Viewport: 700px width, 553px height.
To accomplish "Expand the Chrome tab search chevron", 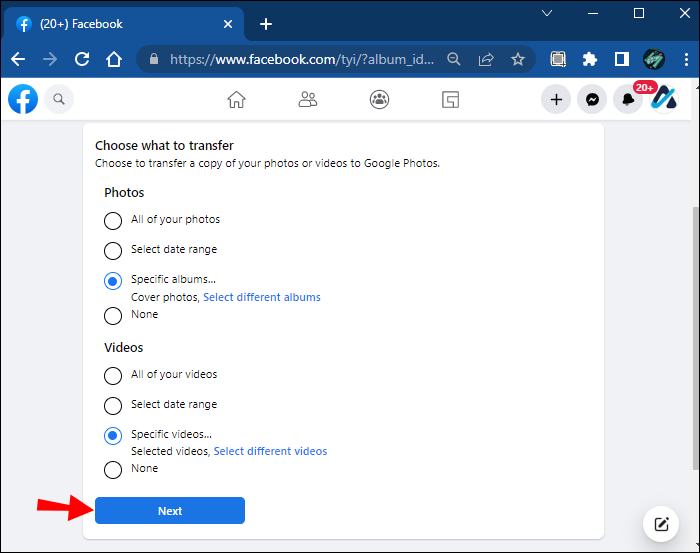I will (547, 13).
